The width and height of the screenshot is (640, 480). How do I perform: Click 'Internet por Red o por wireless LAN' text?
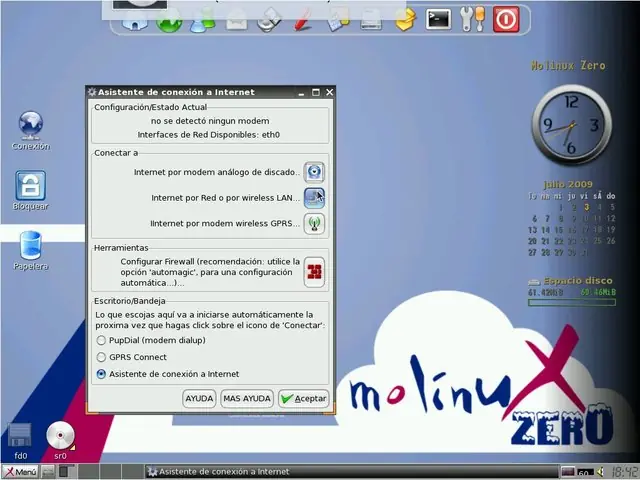tap(225, 198)
